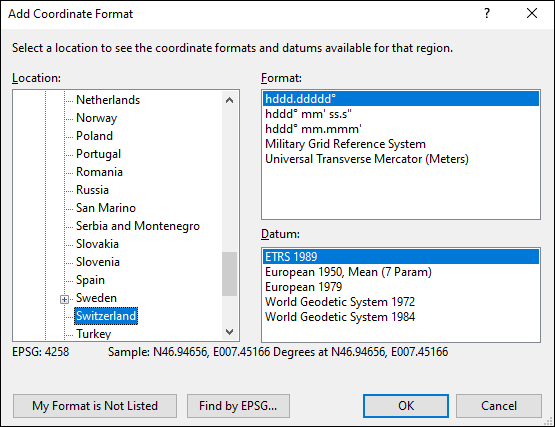
Task: Click the Location list scroll up arrow
Action: coord(229,100)
